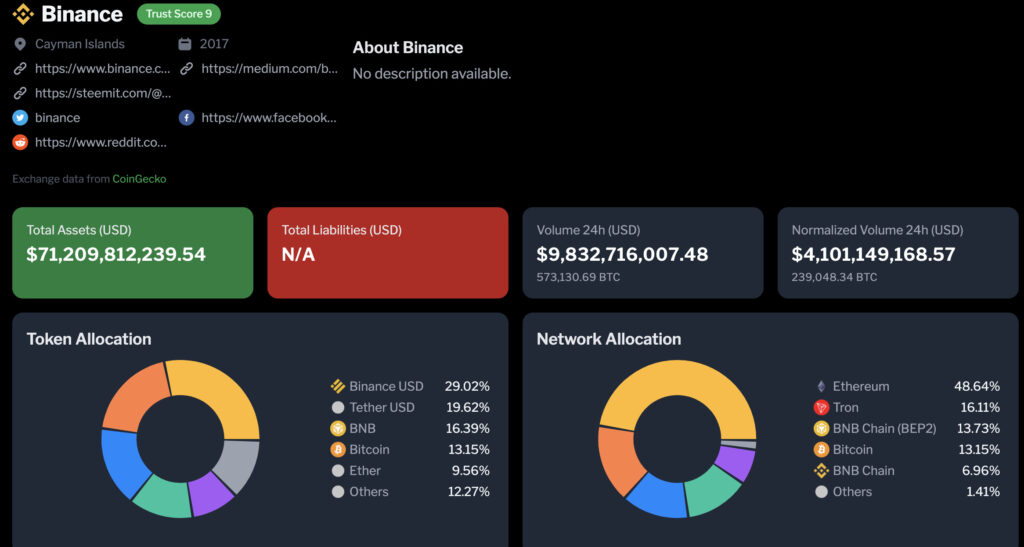The image size is (1024, 547).
Task: Click link icon next to steemit.com URL
Action: [x=20, y=93]
